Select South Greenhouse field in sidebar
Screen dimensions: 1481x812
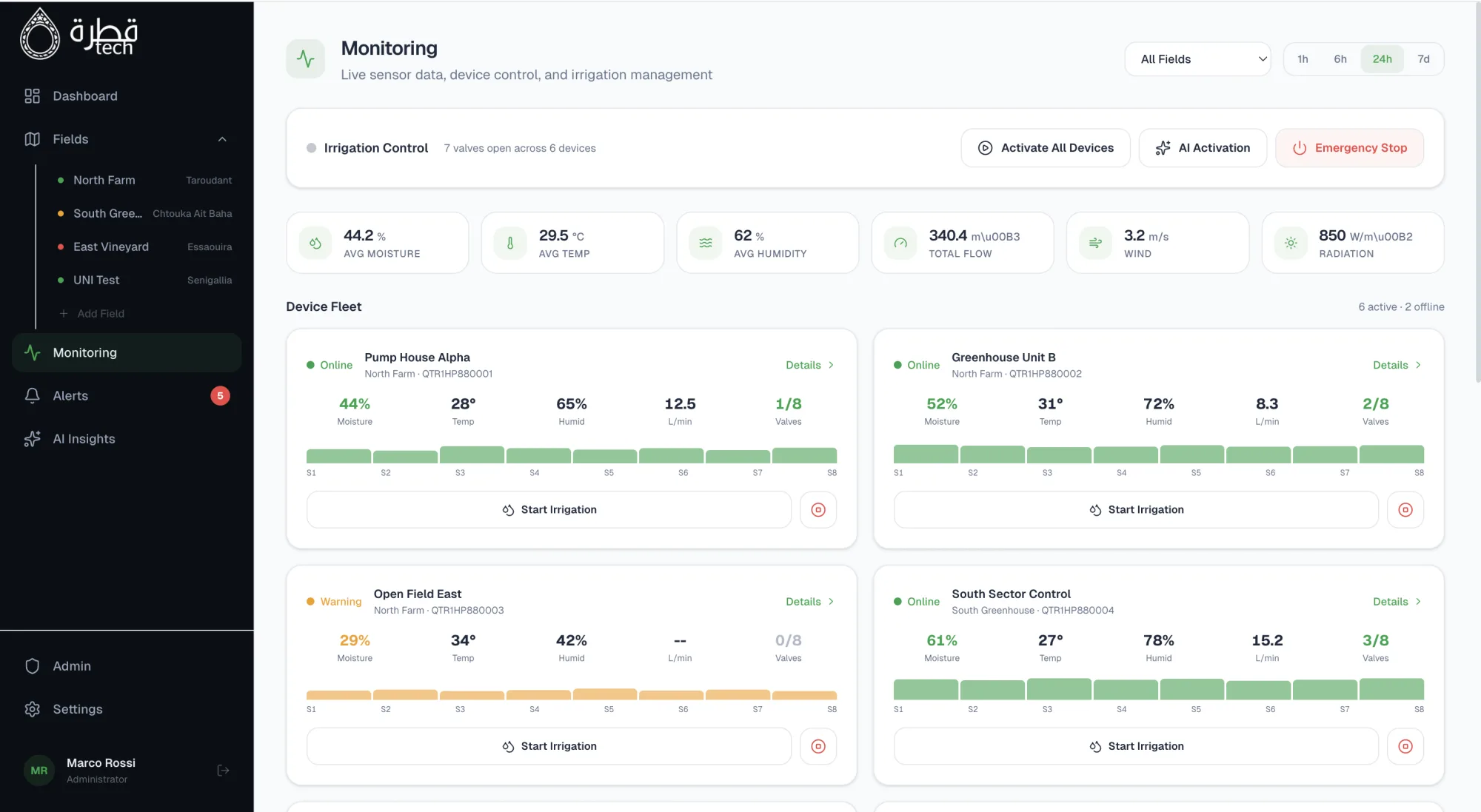pos(144,213)
